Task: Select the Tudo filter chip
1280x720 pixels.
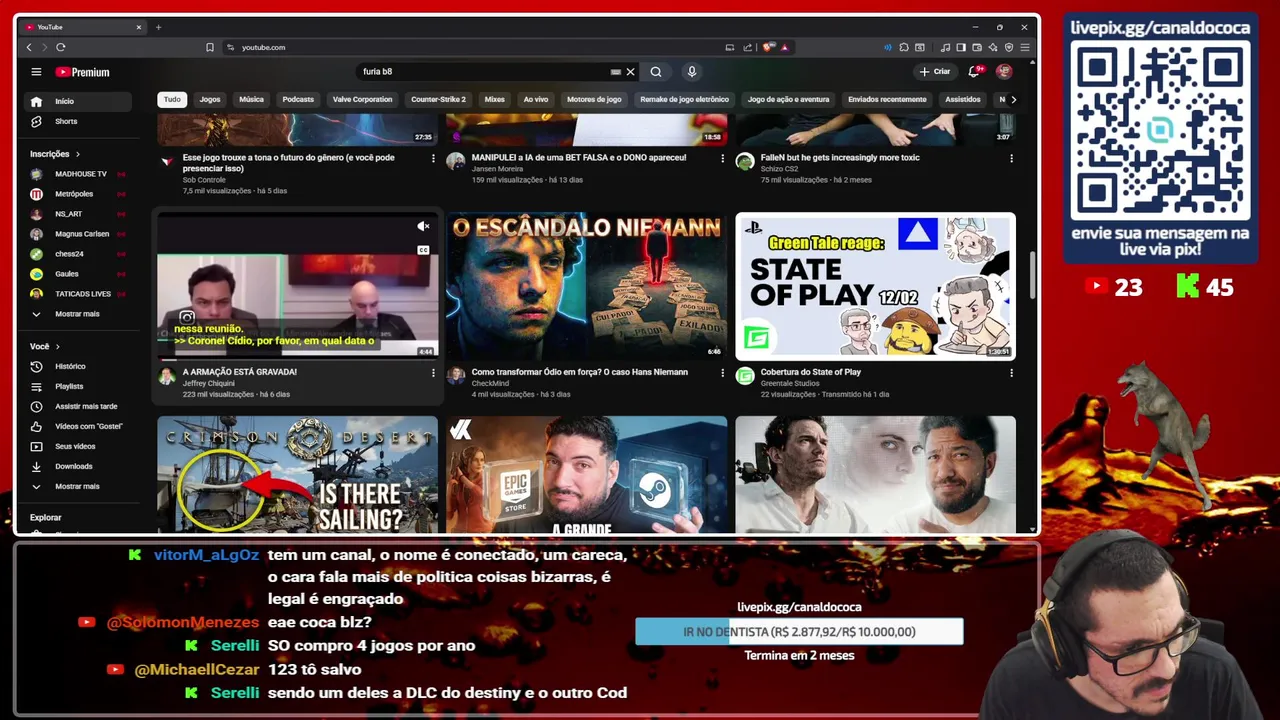Action: [x=172, y=99]
